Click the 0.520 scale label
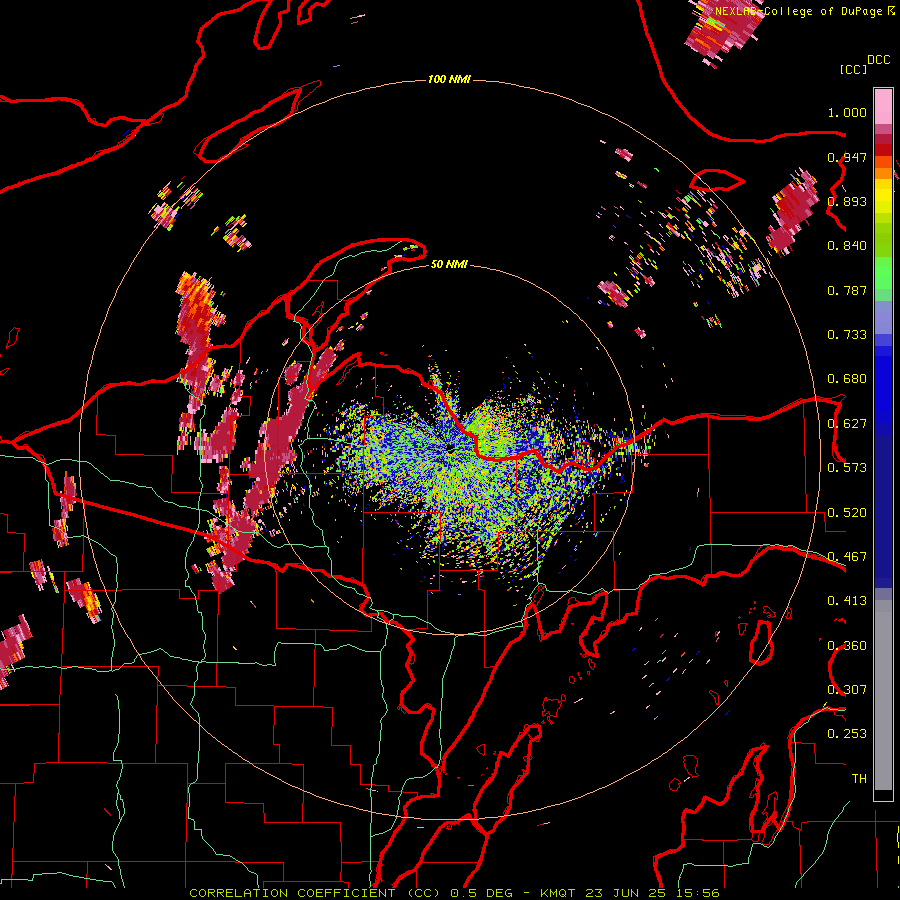Image resolution: width=900 pixels, height=900 pixels. tap(847, 513)
